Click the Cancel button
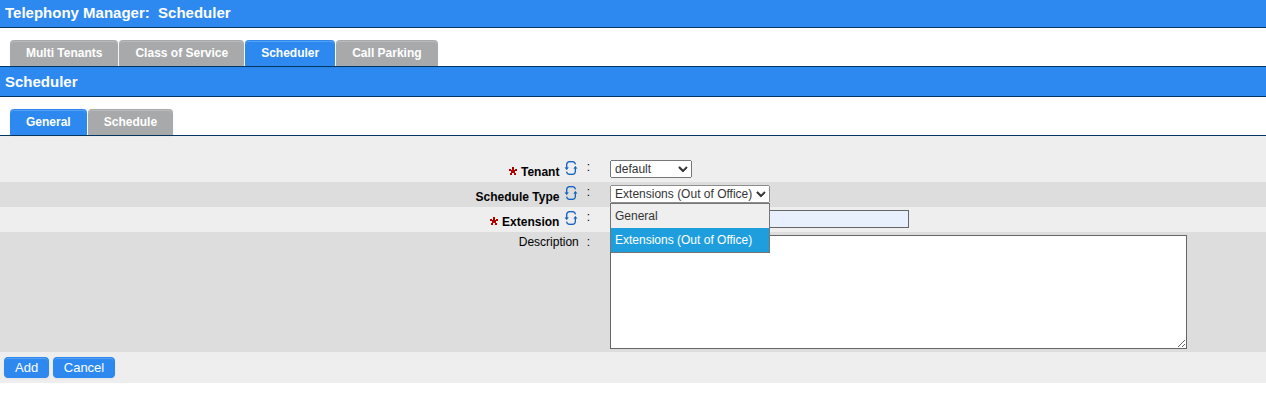Viewport: 1266px width, 397px height. [84, 368]
